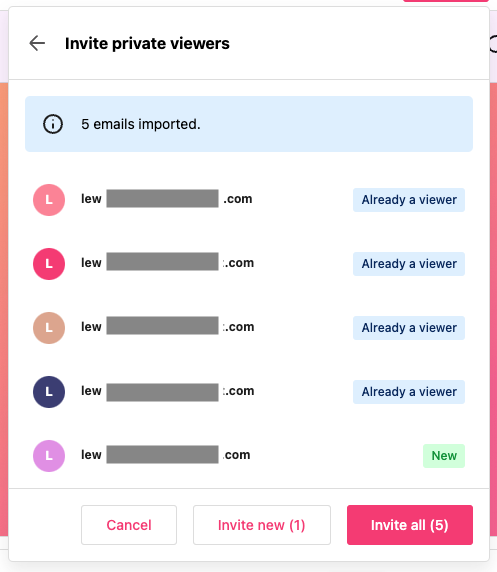Click the back arrow icon

[x=37, y=43]
